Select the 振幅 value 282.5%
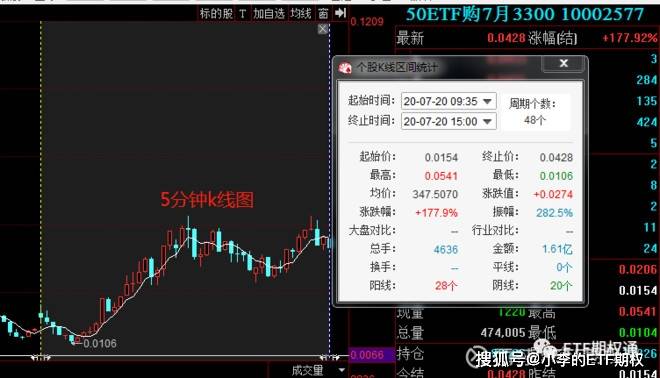This screenshot has height=378, width=660. coord(554,213)
